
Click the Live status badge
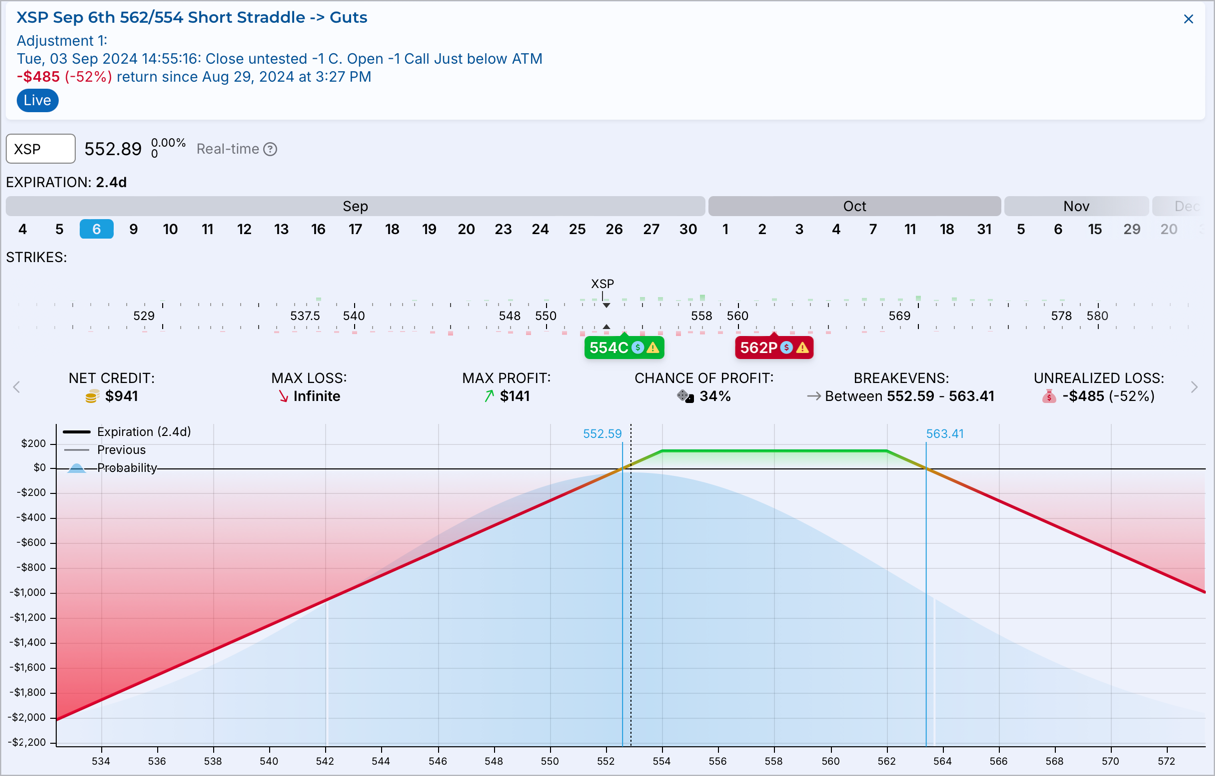coord(37,100)
